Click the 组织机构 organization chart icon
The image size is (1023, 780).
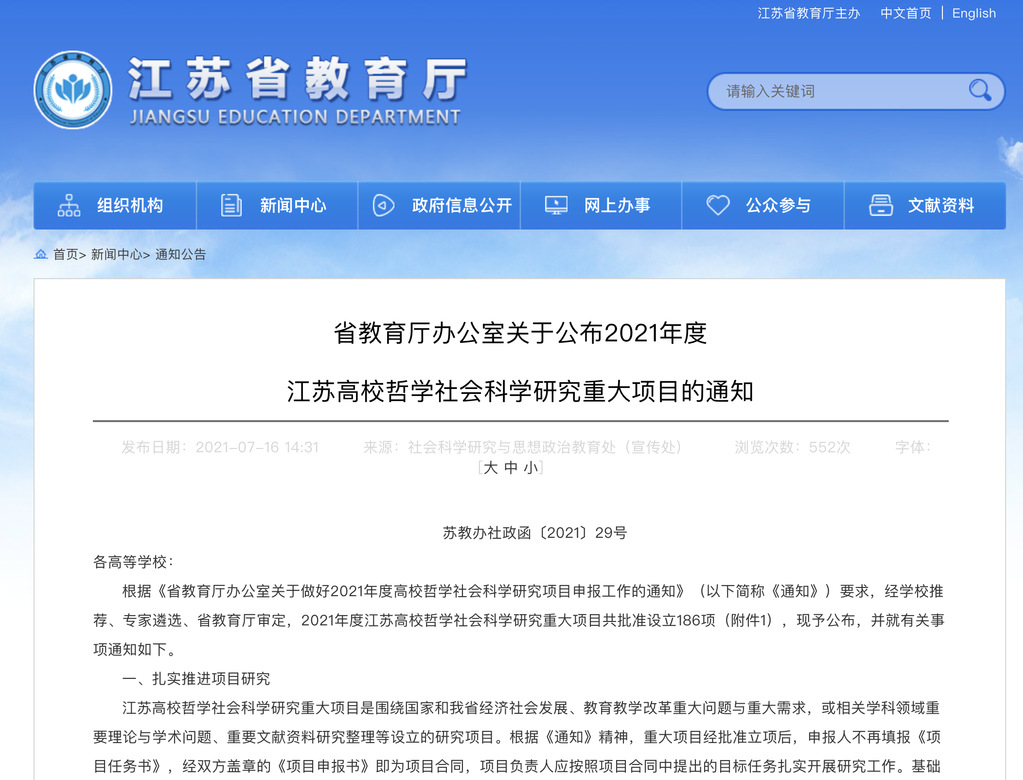(69, 205)
